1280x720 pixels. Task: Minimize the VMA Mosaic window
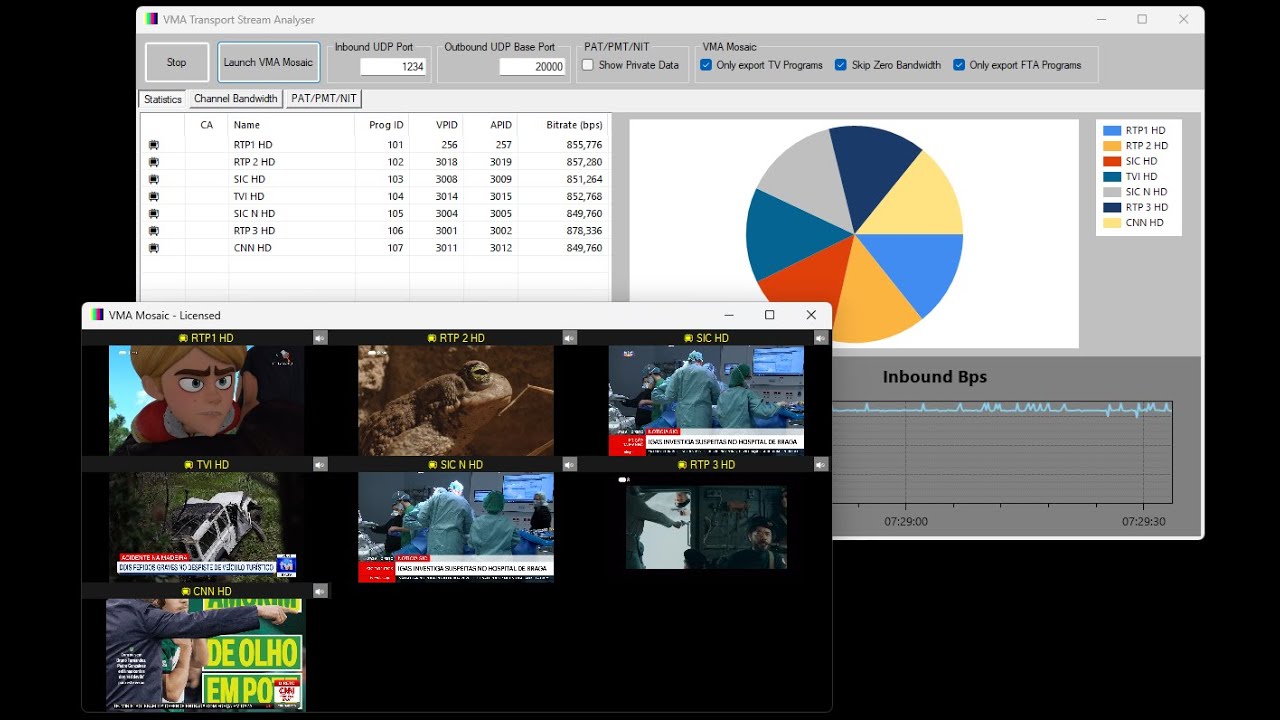[729, 315]
